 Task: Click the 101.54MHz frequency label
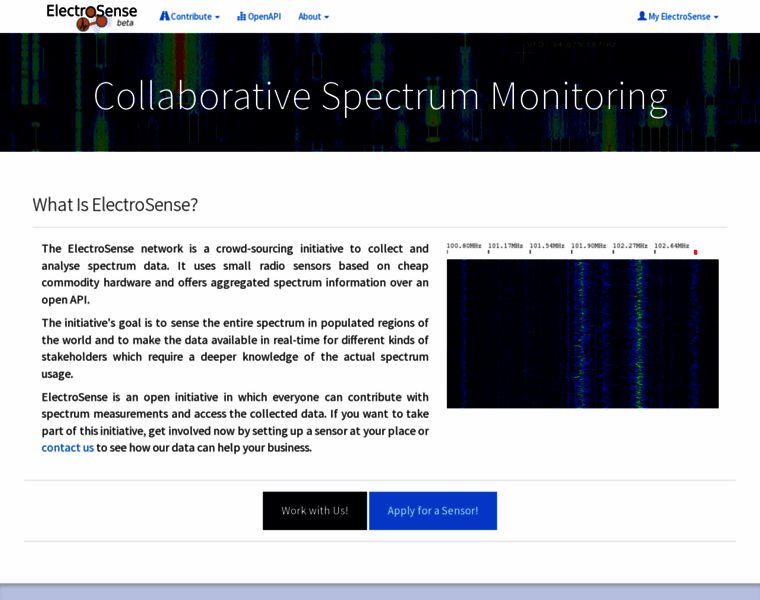547,246
